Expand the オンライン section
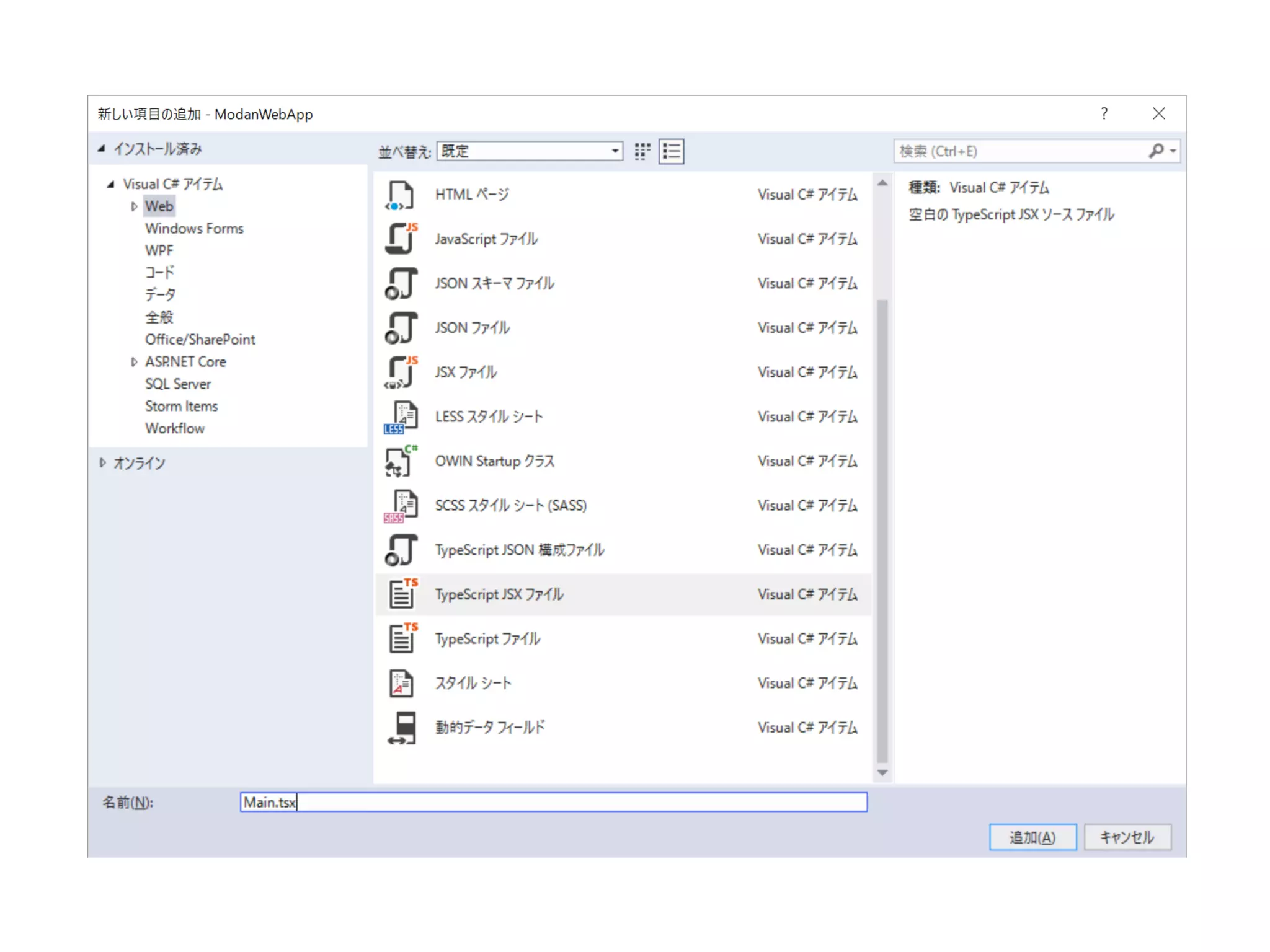This screenshot has width=1270, height=952. 103,463
